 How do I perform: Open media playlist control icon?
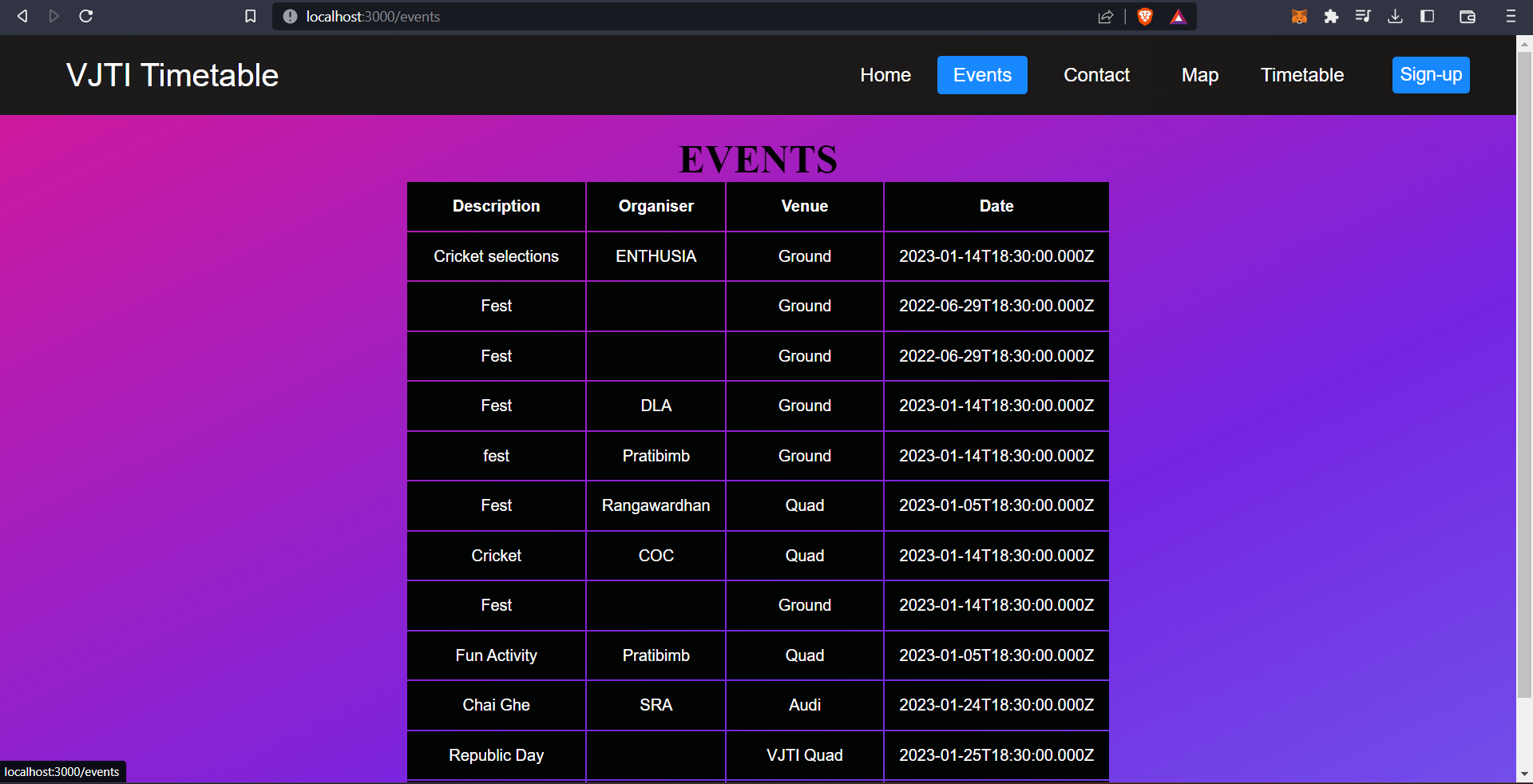(x=1363, y=16)
